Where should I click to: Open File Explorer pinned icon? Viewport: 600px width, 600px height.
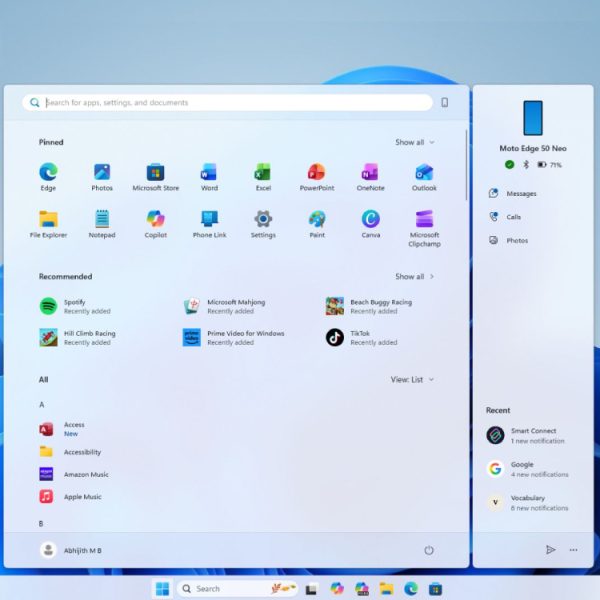point(48,224)
